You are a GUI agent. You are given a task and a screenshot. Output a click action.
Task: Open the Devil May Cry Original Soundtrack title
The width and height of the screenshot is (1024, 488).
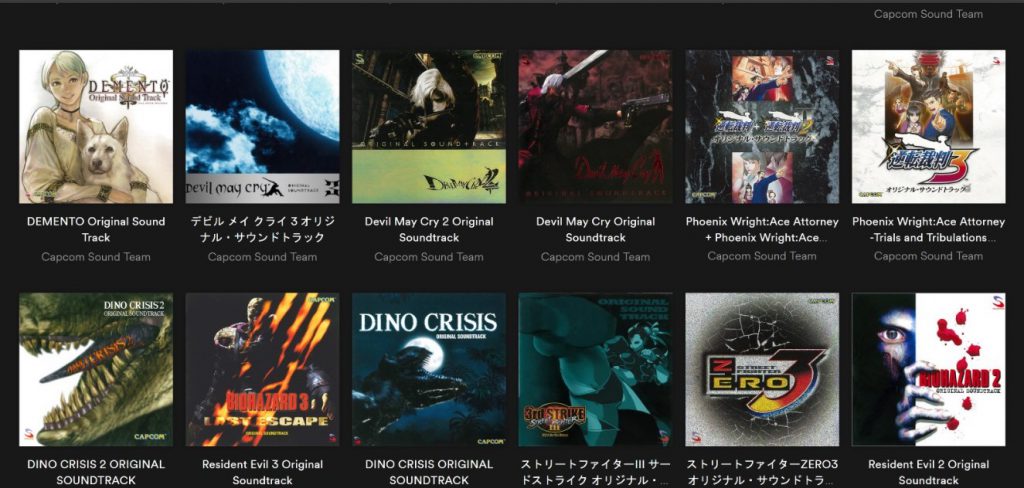pos(596,229)
